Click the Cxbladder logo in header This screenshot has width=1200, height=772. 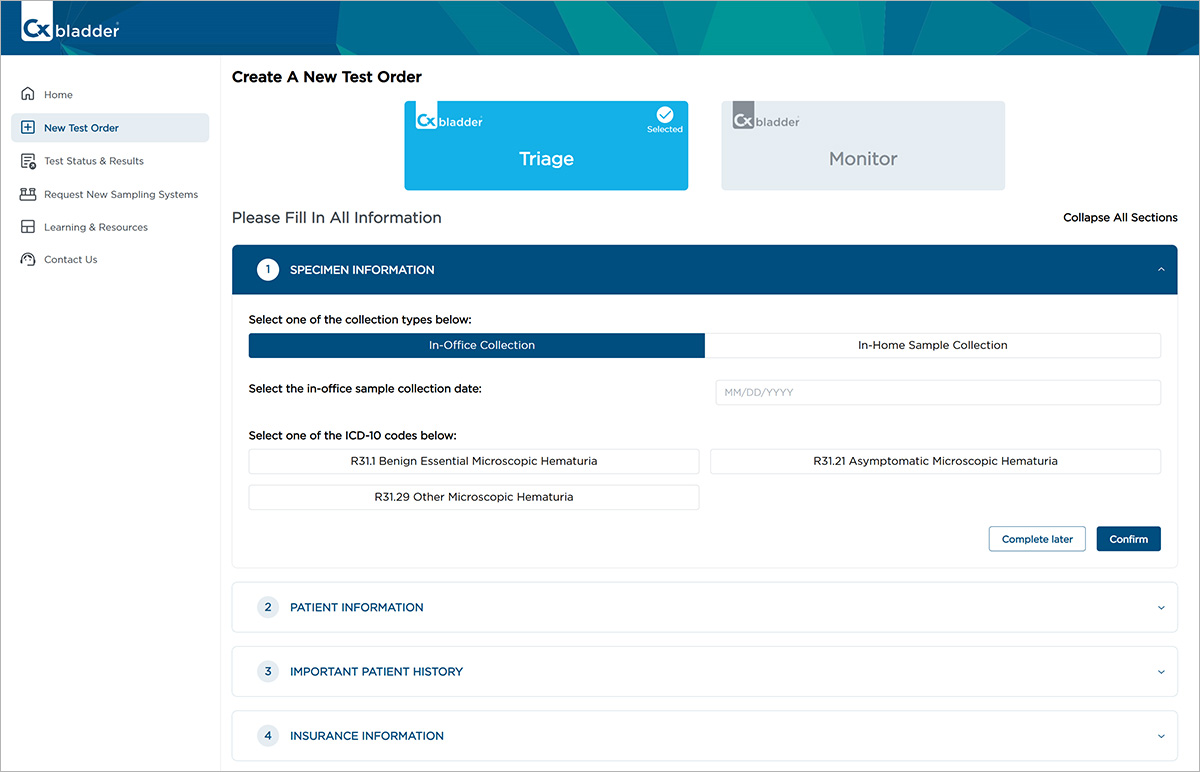(x=70, y=29)
